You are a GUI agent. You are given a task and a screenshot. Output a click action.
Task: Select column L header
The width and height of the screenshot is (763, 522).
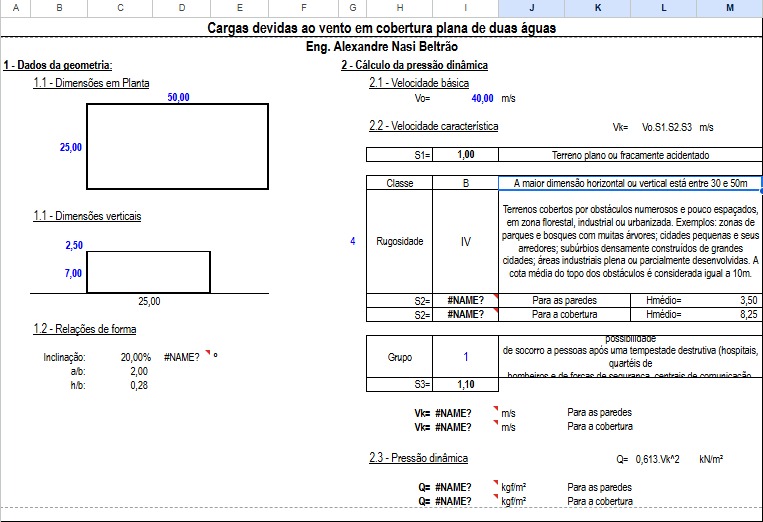[x=664, y=8]
